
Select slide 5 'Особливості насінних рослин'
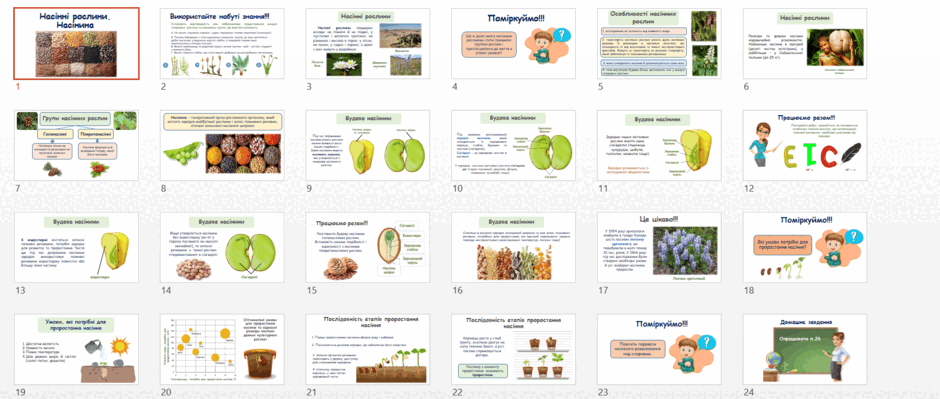pyautogui.click(x=659, y=44)
